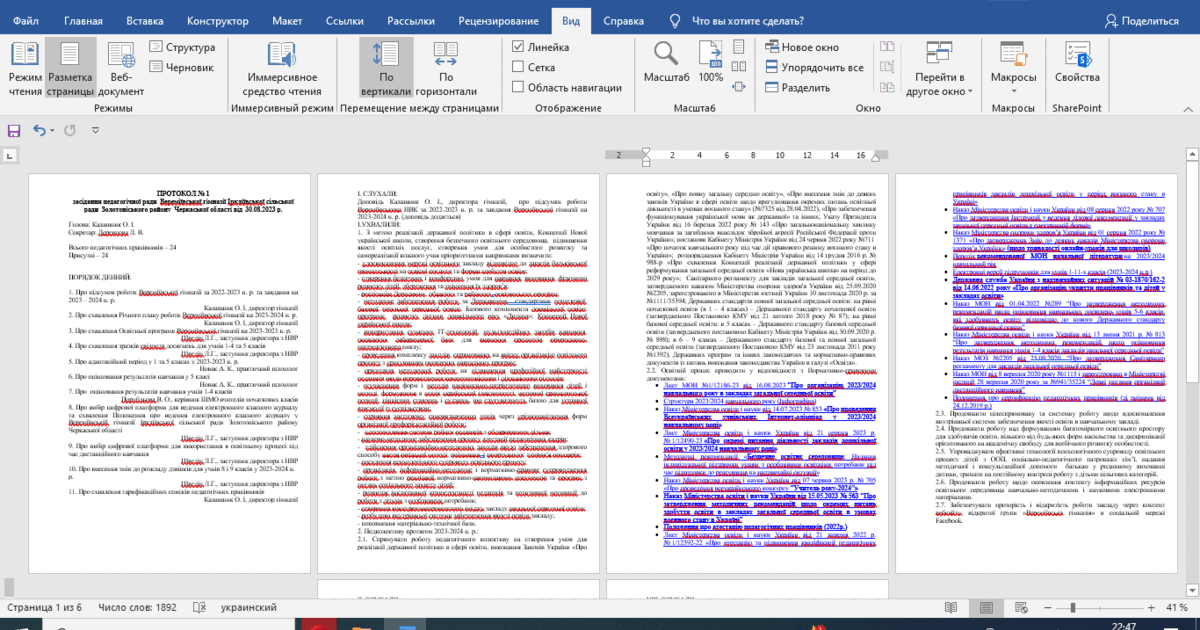Click the Share (Поделиться) button
This screenshot has height=630, width=1200.
[x=1140, y=20]
